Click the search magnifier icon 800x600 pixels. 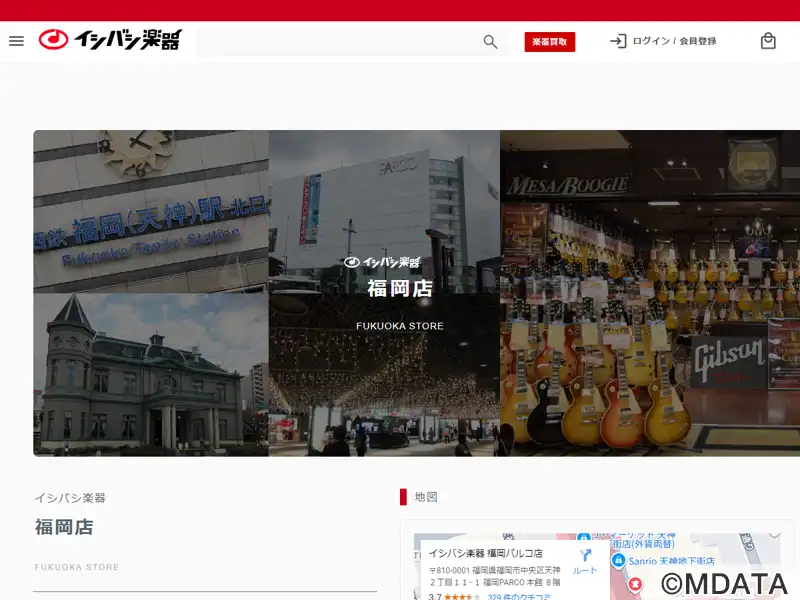490,41
